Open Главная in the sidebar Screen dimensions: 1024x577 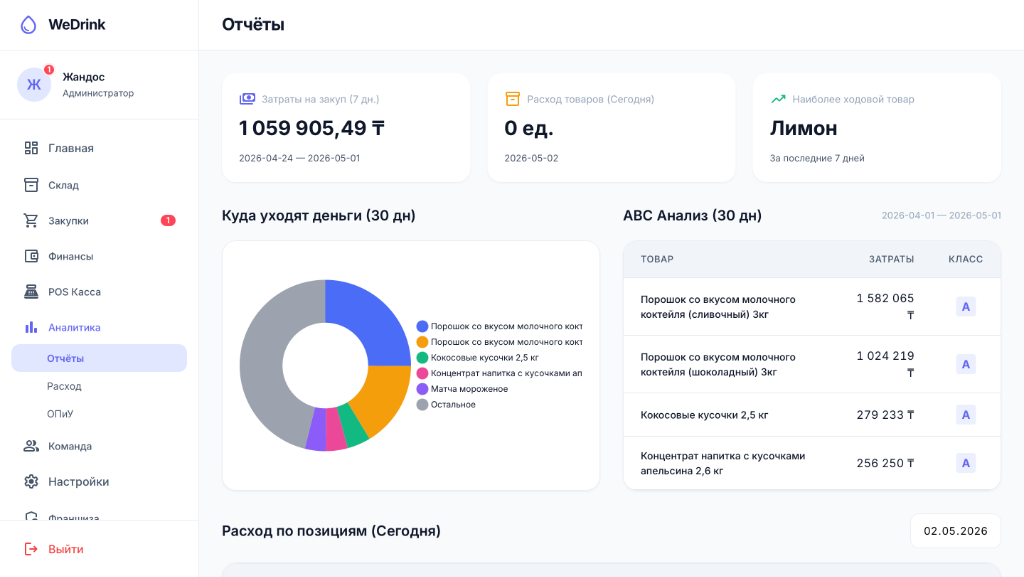pyautogui.click(x=99, y=148)
